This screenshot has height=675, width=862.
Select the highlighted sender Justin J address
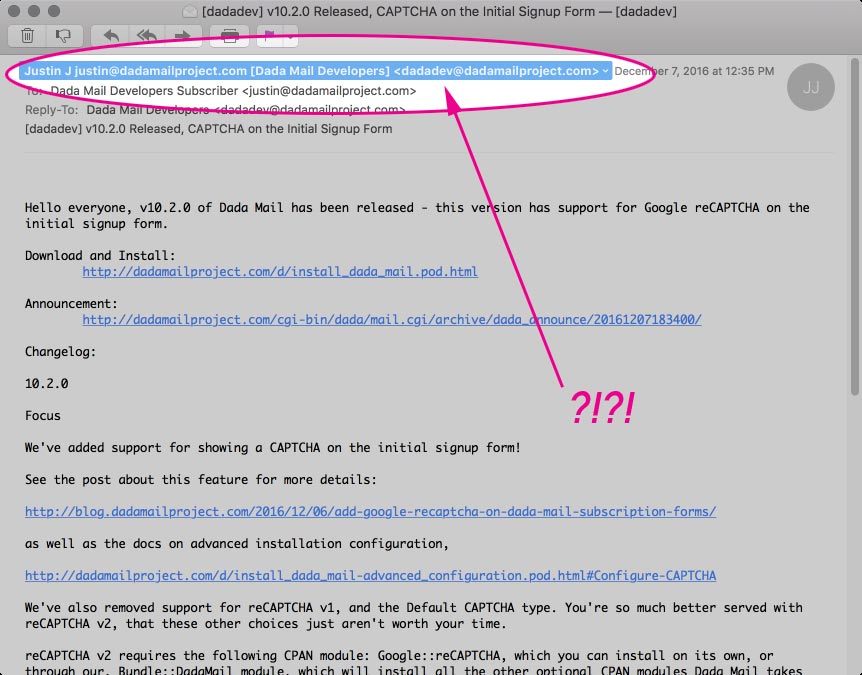[x=315, y=71]
